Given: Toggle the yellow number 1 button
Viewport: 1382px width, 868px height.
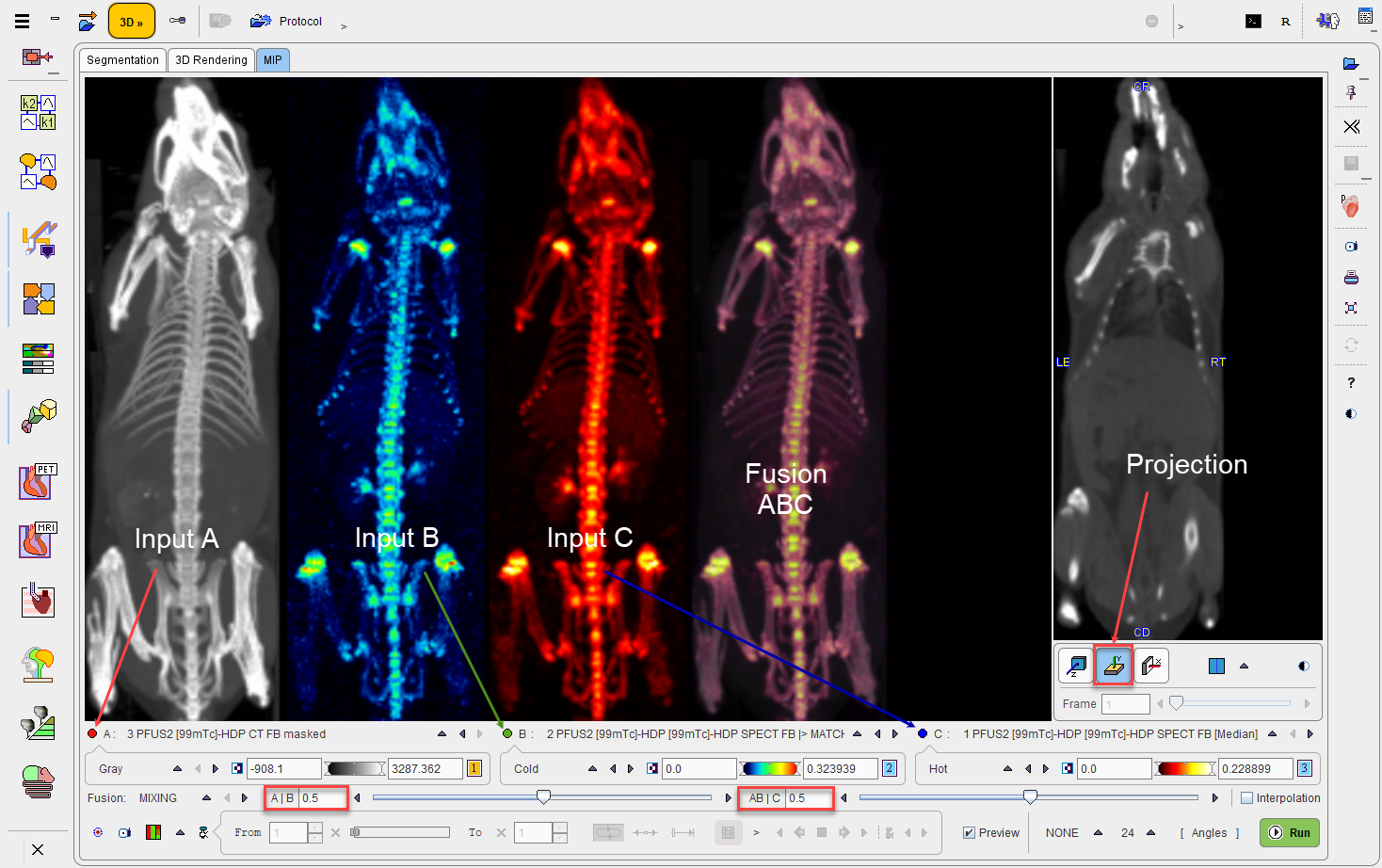Looking at the screenshot, I should coord(474,768).
